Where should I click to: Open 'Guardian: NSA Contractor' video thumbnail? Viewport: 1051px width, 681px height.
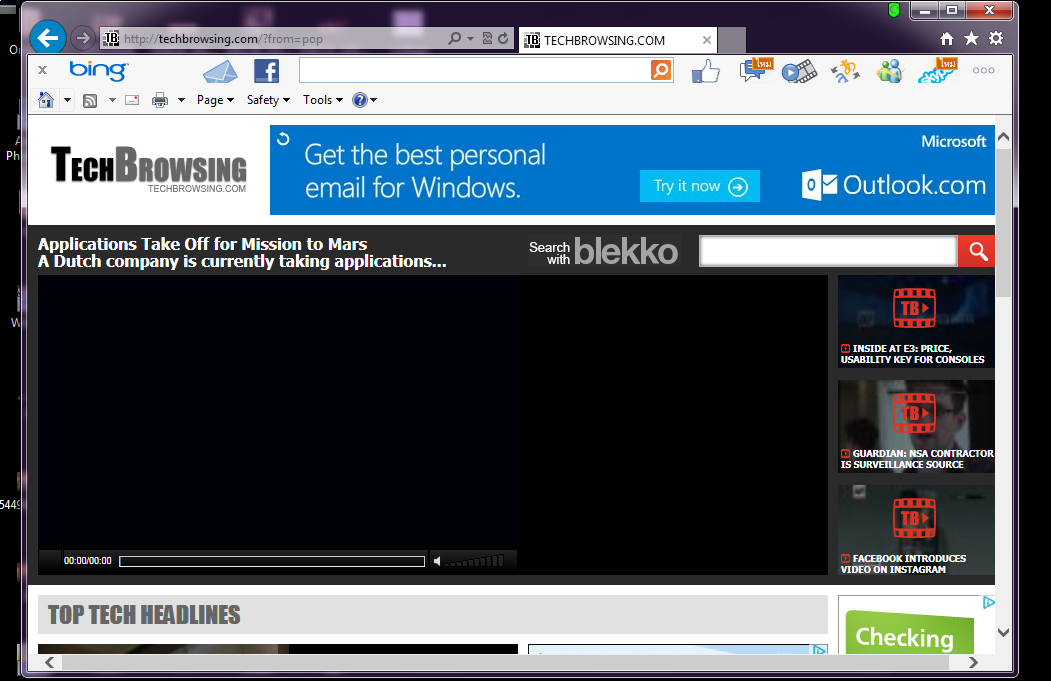point(916,426)
